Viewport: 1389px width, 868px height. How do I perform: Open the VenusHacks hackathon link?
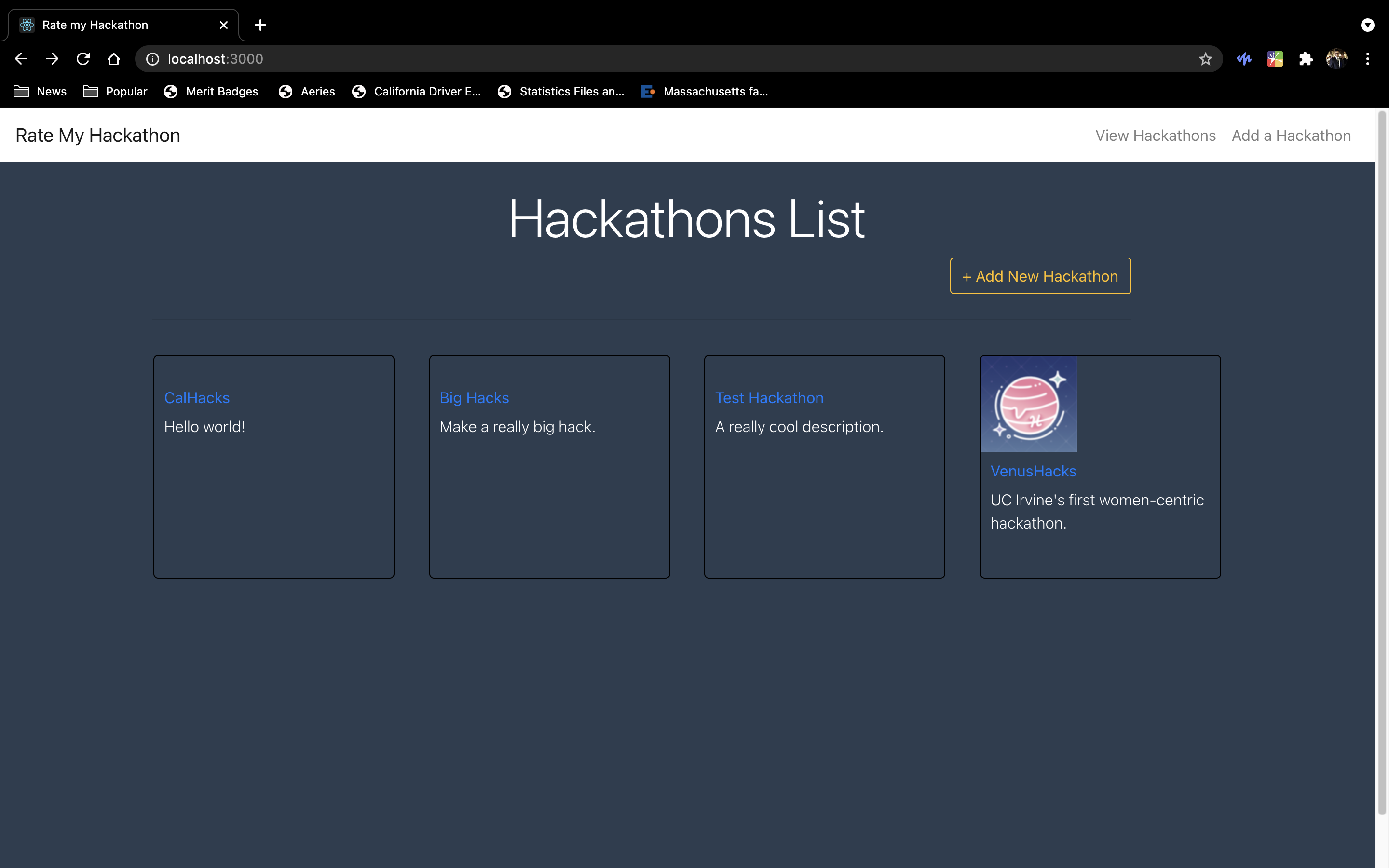tap(1033, 471)
